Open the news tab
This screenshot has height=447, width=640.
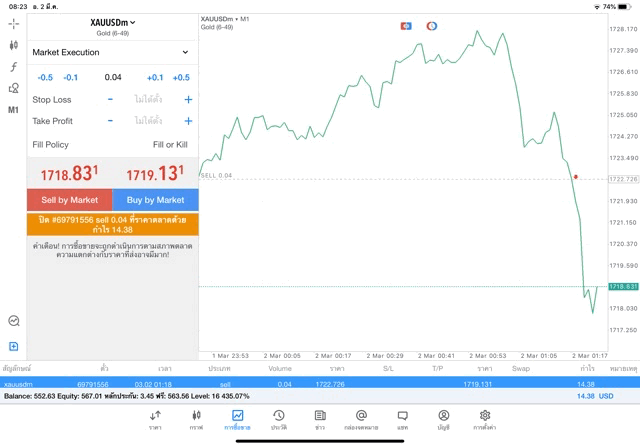pos(320,420)
